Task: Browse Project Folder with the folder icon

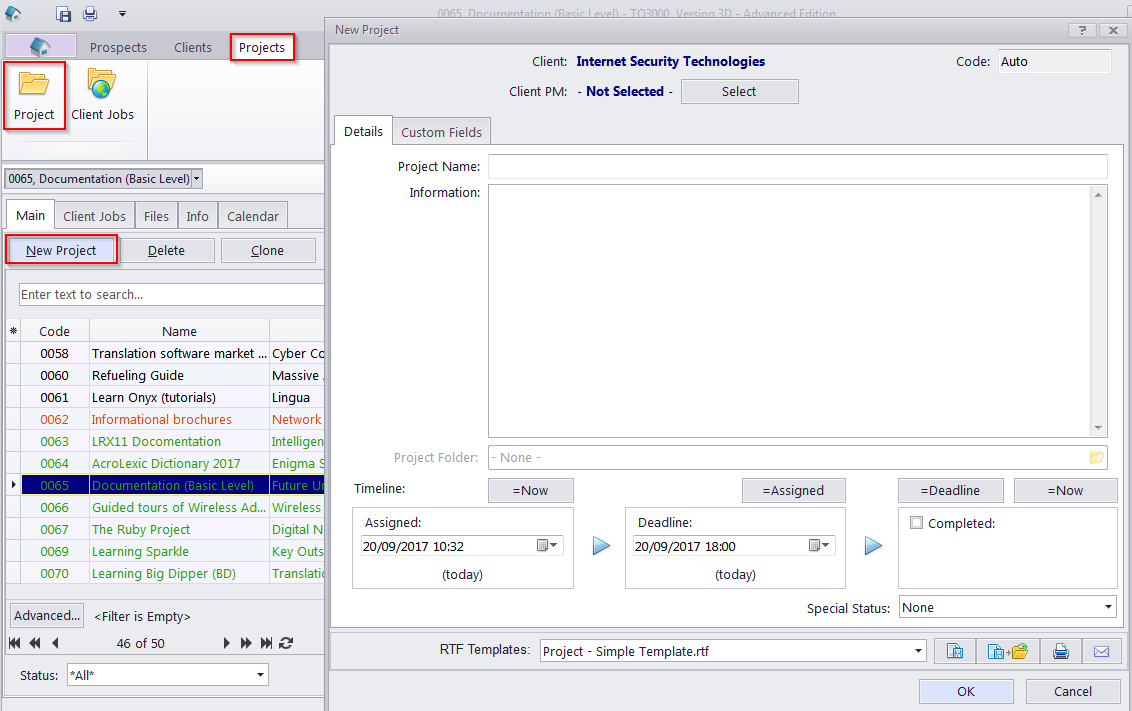Action: (x=1096, y=457)
